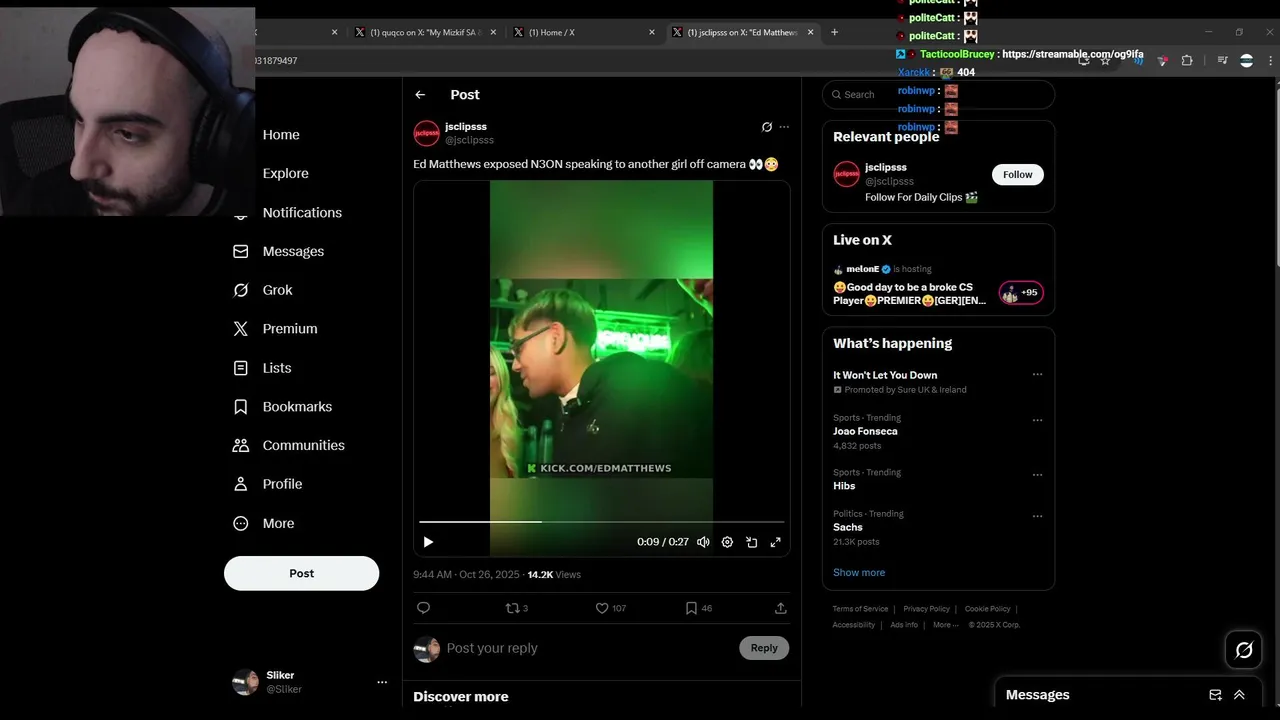Like the post with 107 likes
This screenshot has width=1280, height=720.
(x=611, y=608)
